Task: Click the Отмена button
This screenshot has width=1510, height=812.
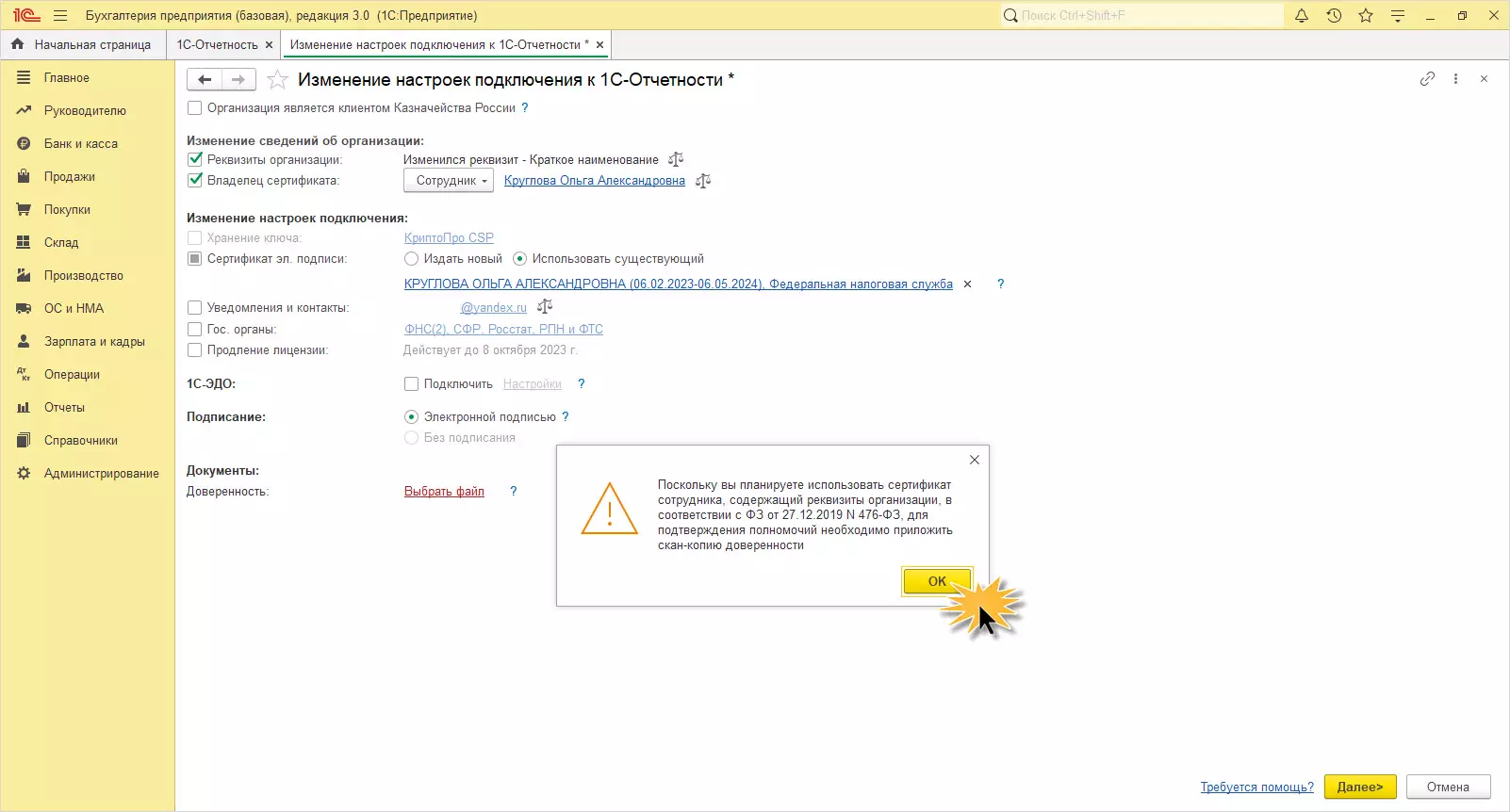Action: point(1448,787)
